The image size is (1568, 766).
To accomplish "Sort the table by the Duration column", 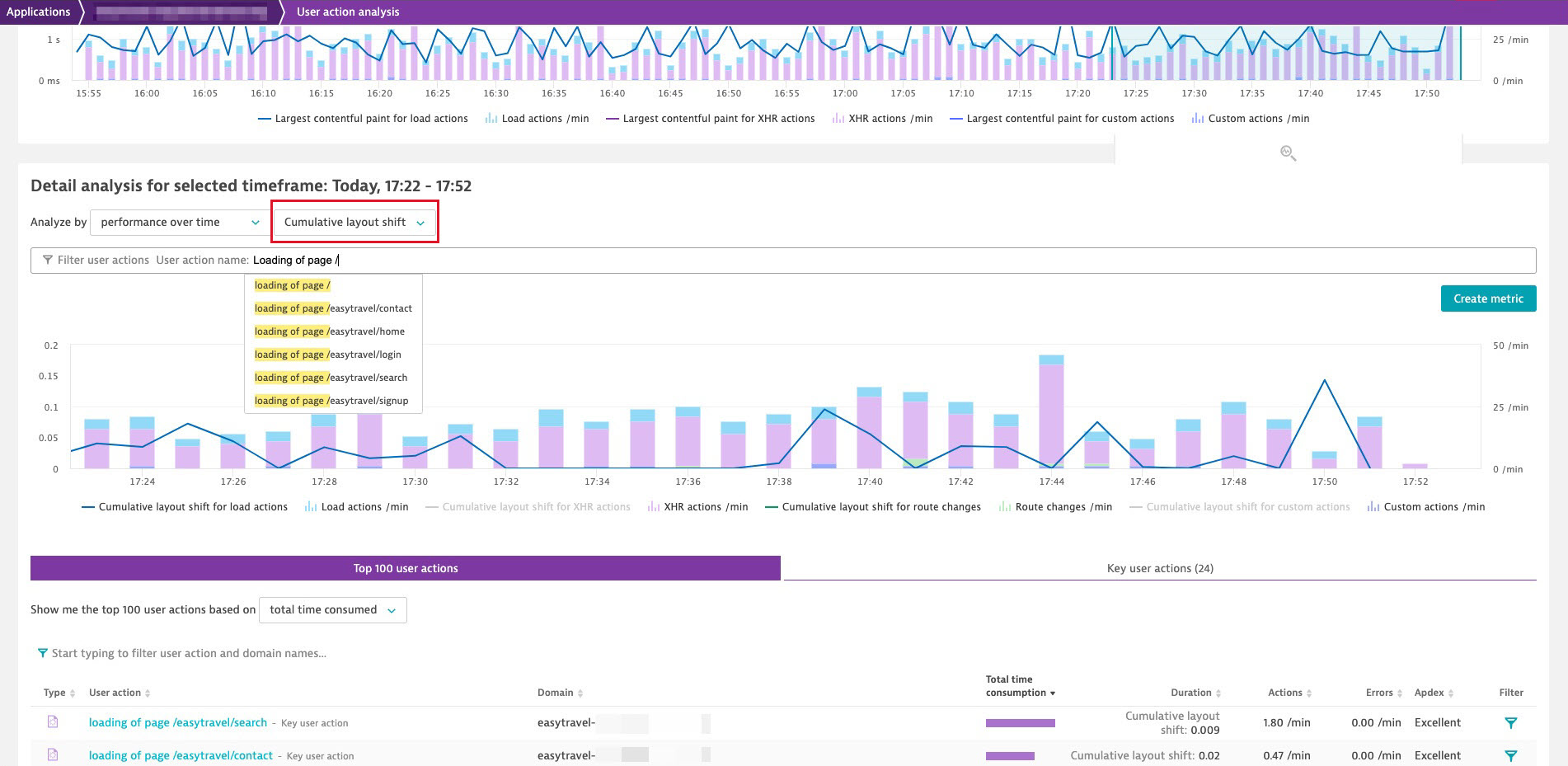I will [1196, 693].
